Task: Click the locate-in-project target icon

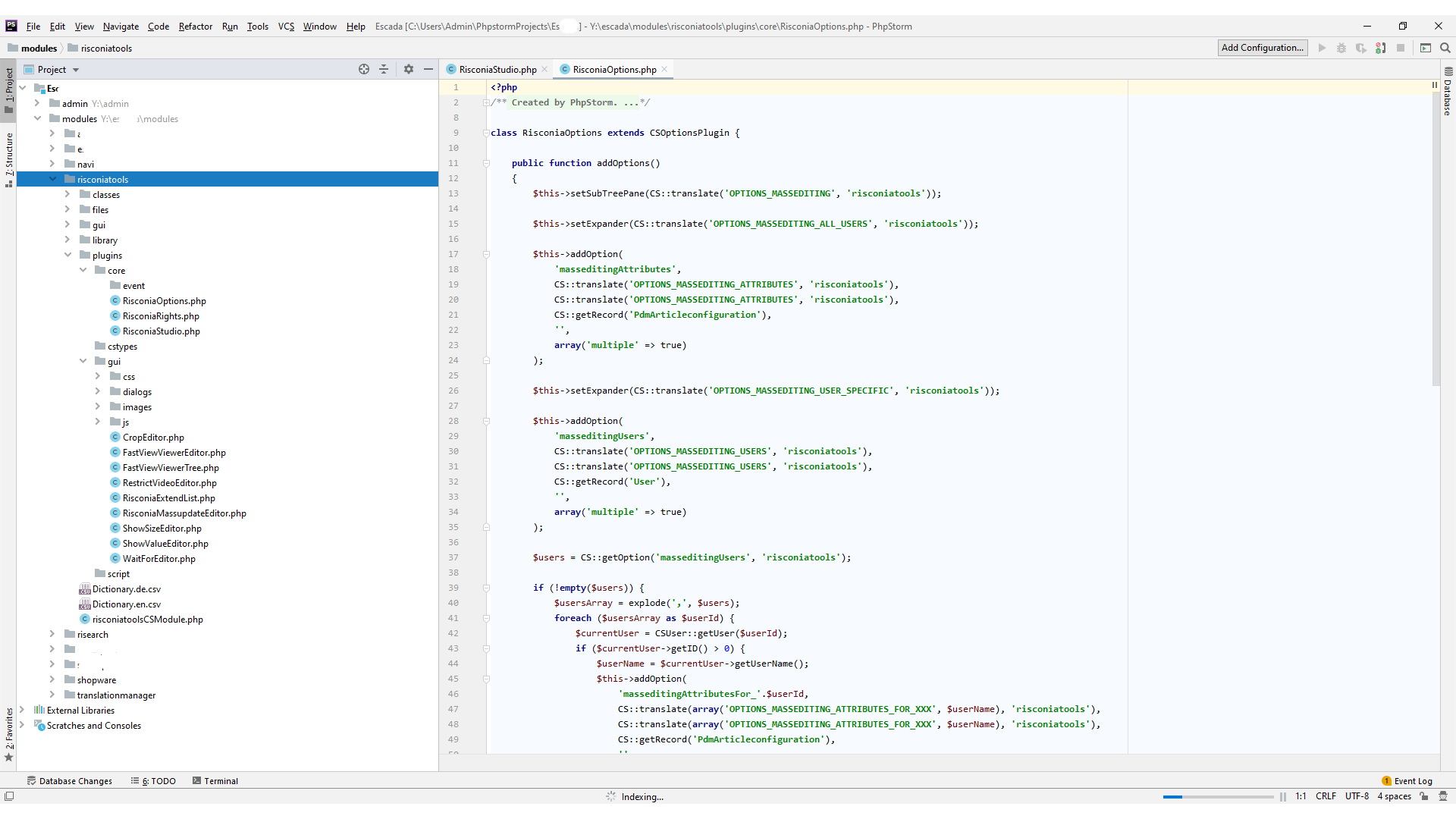Action: (x=364, y=69)
